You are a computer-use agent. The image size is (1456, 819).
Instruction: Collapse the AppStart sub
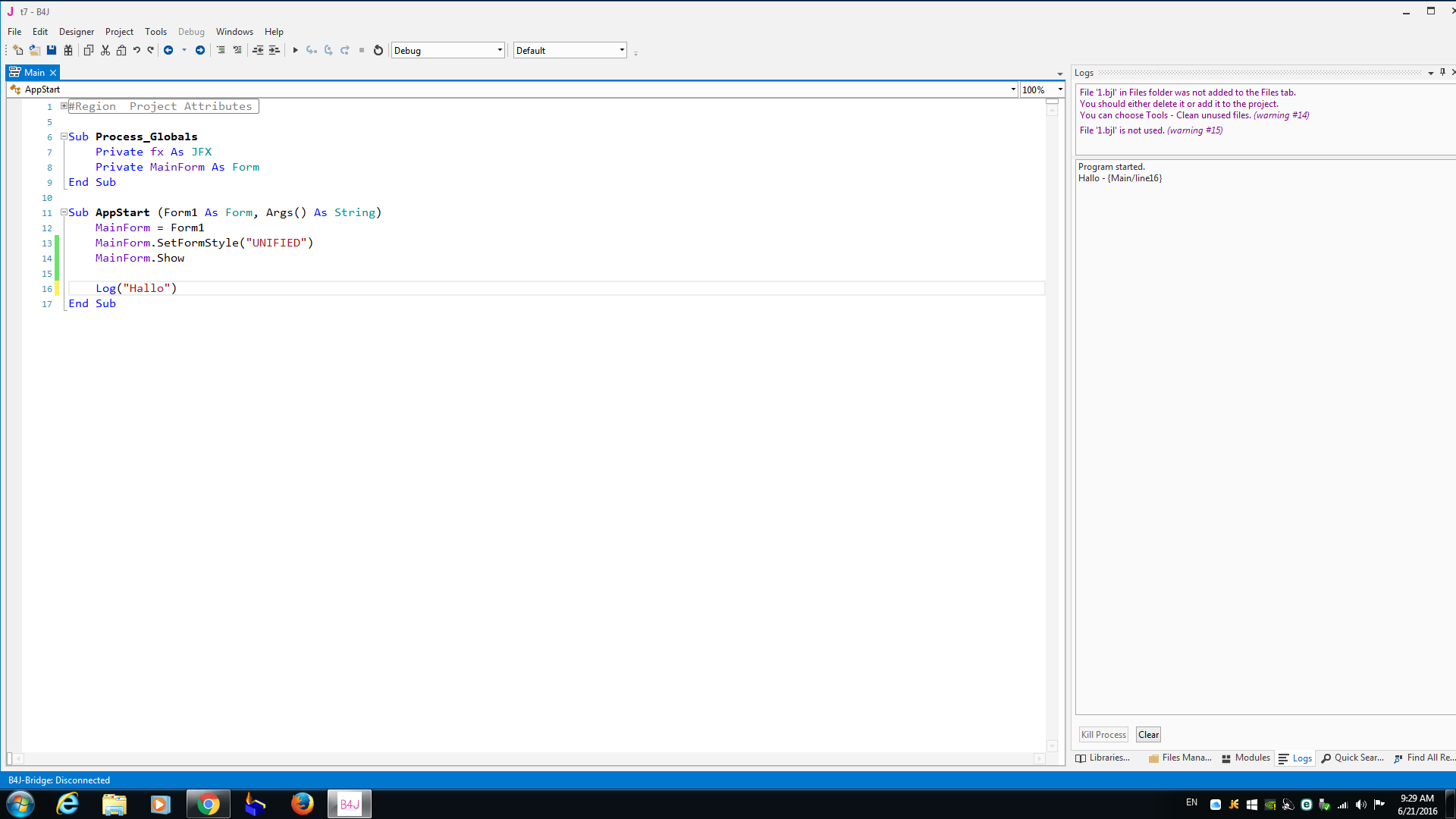[64, 212]
